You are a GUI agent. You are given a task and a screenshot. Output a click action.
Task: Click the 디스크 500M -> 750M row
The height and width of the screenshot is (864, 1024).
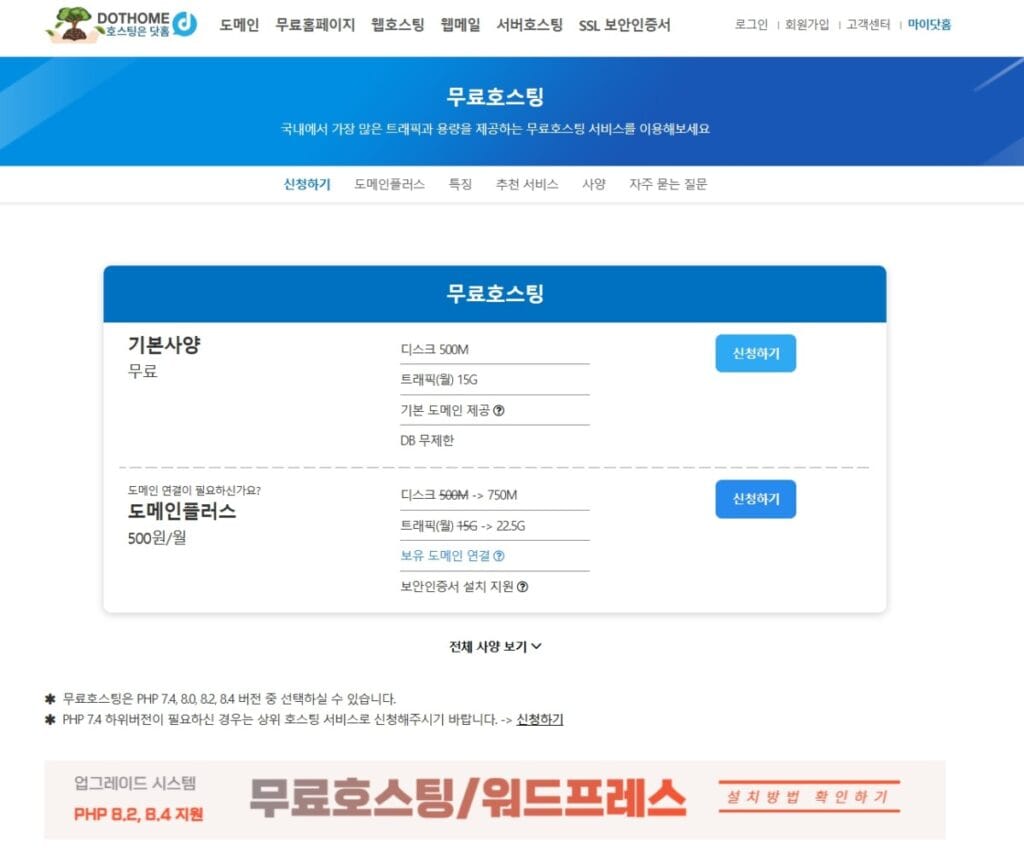pos(494,495)
